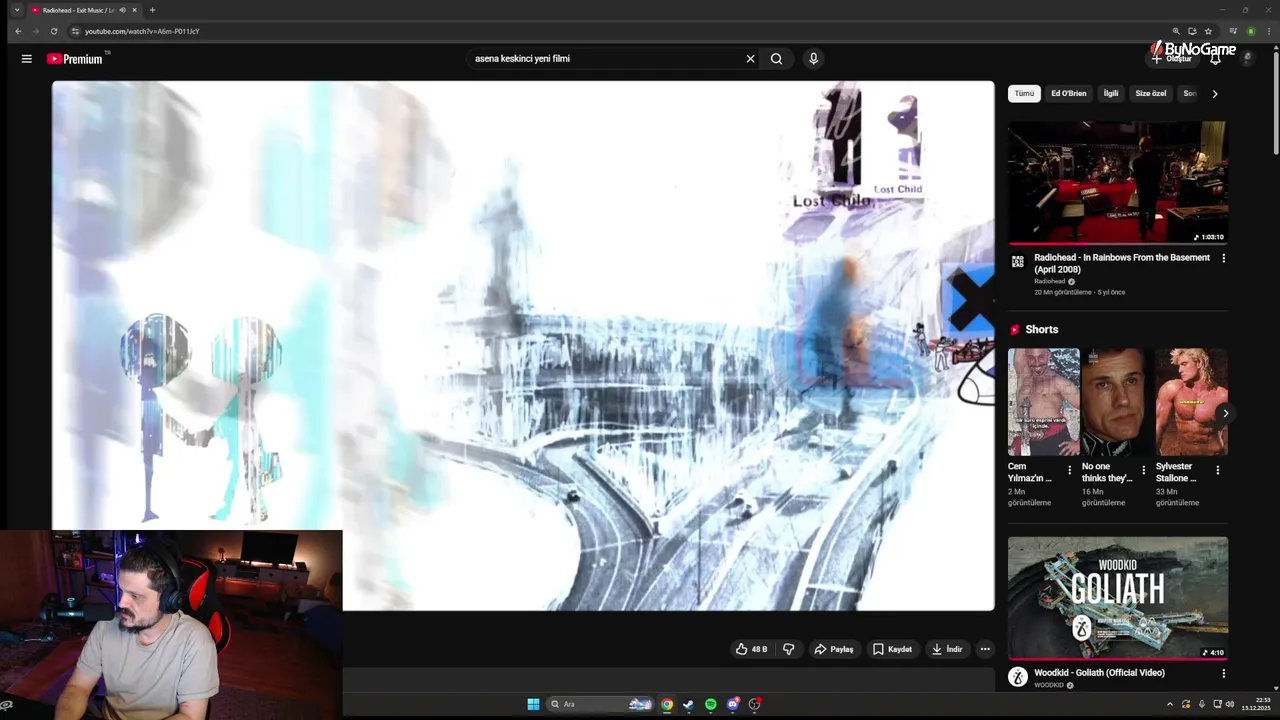Viewport: 1280px width, 720px height.
Task: Open a new browser tab
Action: [152, 10]
